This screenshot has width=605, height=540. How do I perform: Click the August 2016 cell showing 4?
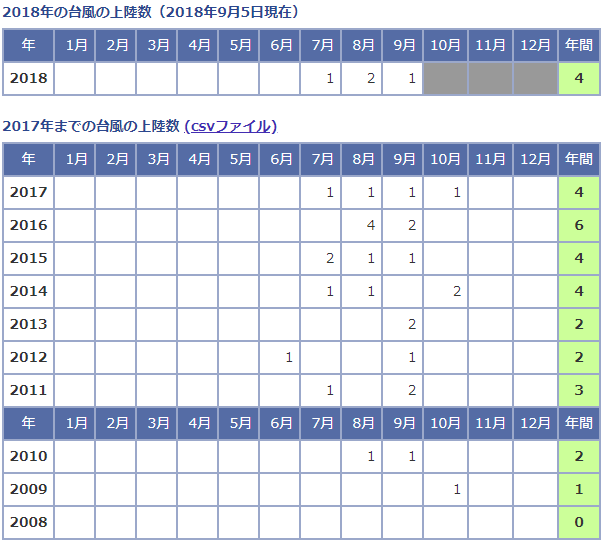pyautogui.click(x=362, y=225)
